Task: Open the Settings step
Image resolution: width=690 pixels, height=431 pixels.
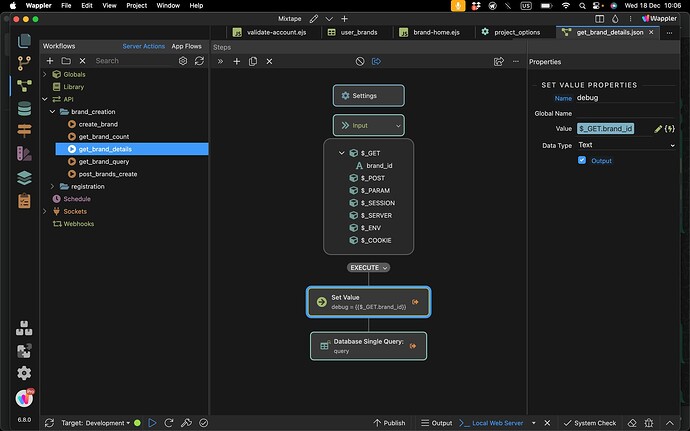Action: 368,96
